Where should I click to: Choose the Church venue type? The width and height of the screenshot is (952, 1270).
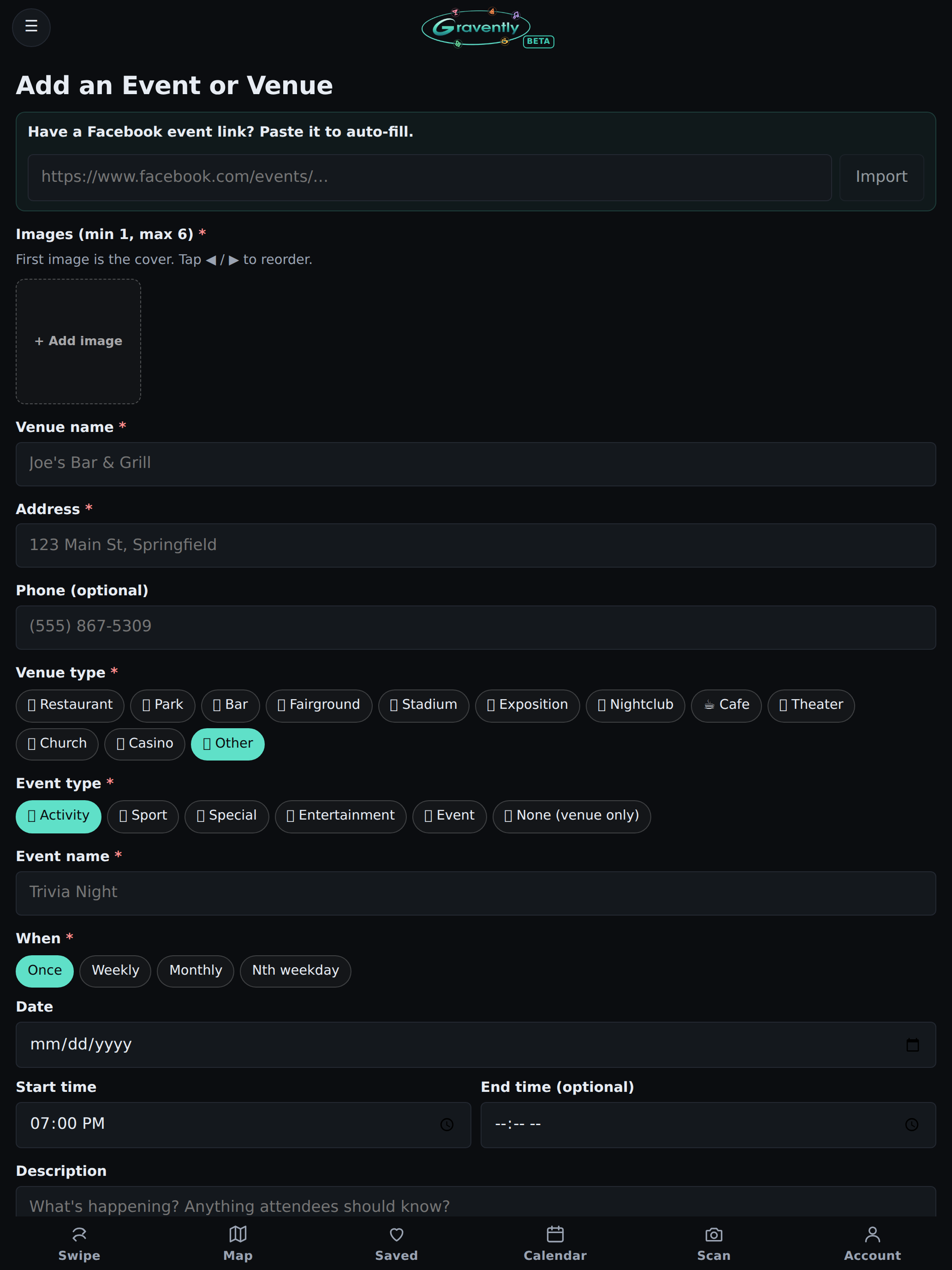pyautogui.click(x=57, y=744)
